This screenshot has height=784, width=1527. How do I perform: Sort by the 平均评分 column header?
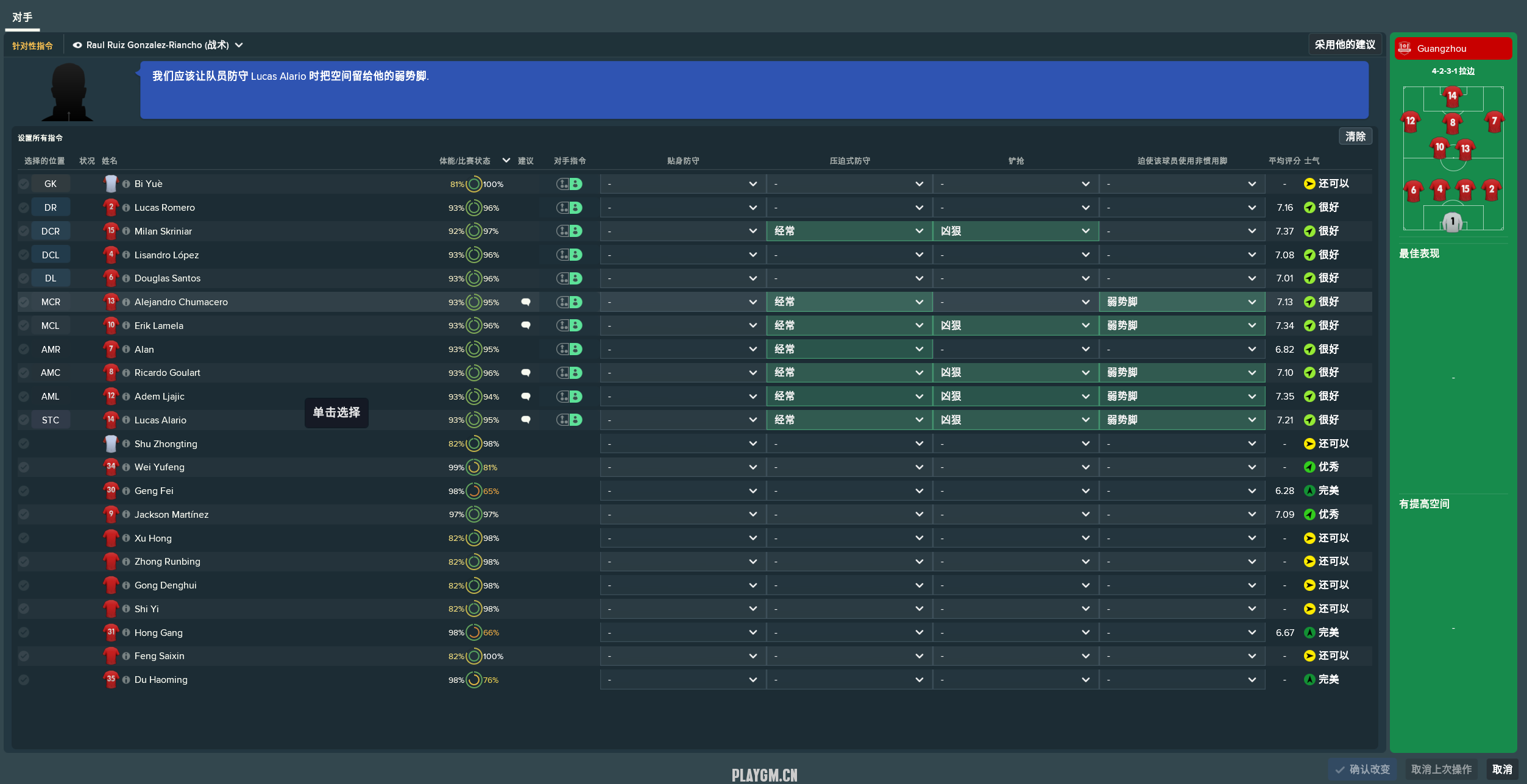pos(1284,161)
